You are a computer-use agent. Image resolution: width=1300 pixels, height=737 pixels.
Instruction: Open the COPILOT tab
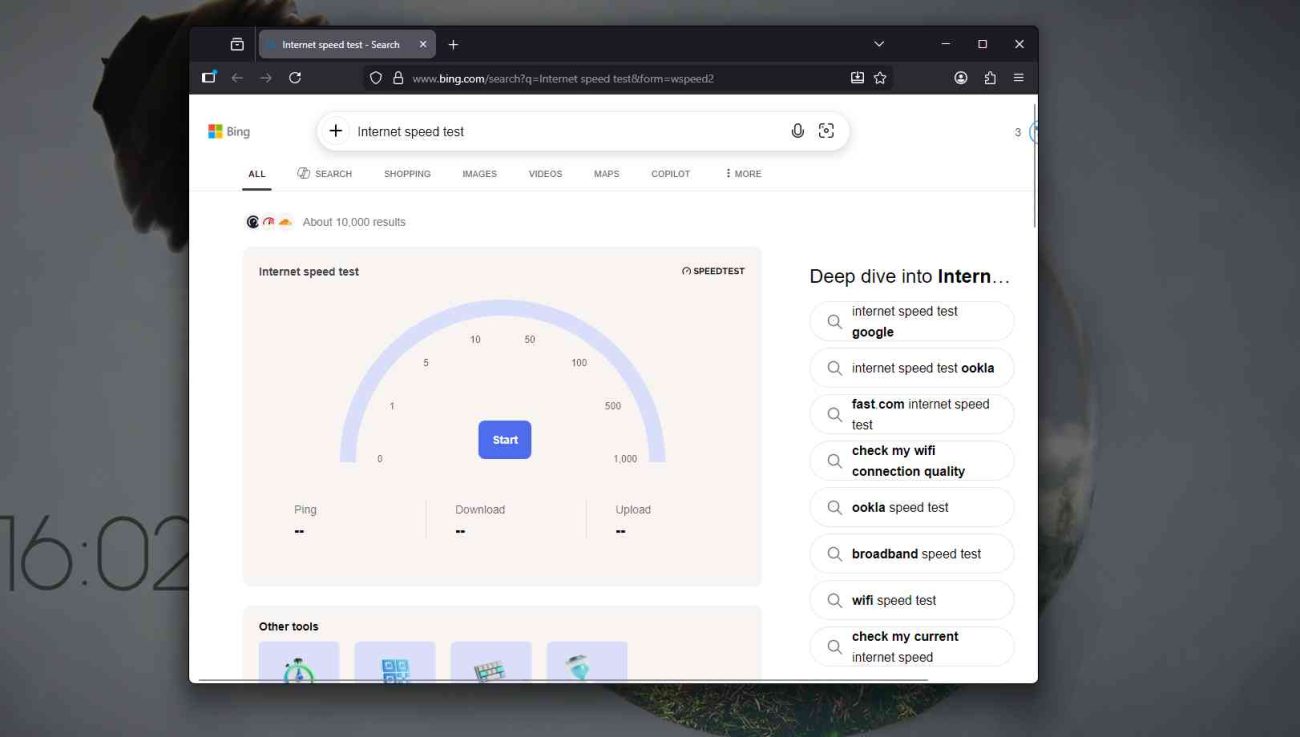coord(669,173)
